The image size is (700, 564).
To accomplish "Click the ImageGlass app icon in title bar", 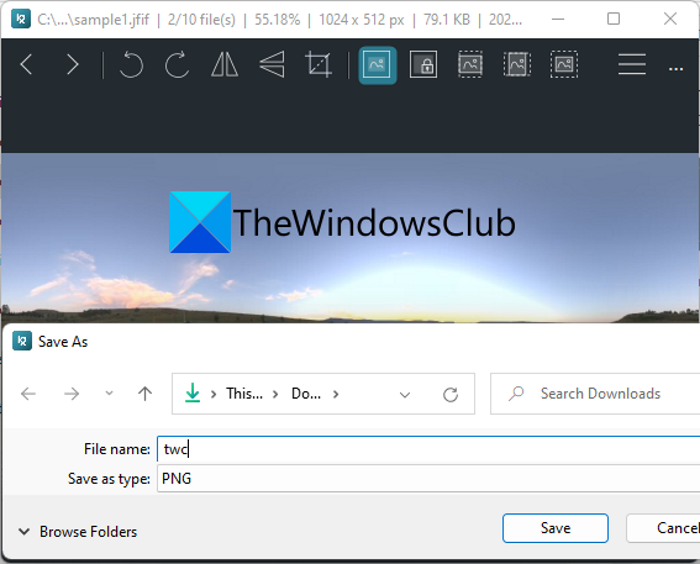I will click(21, 19).
